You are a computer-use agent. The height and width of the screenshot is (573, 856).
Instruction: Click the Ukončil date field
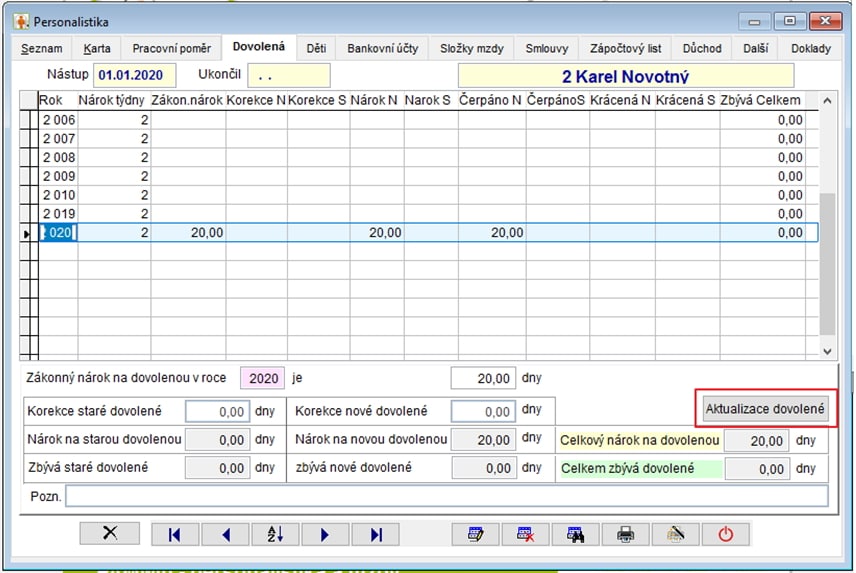coord(289,75)
